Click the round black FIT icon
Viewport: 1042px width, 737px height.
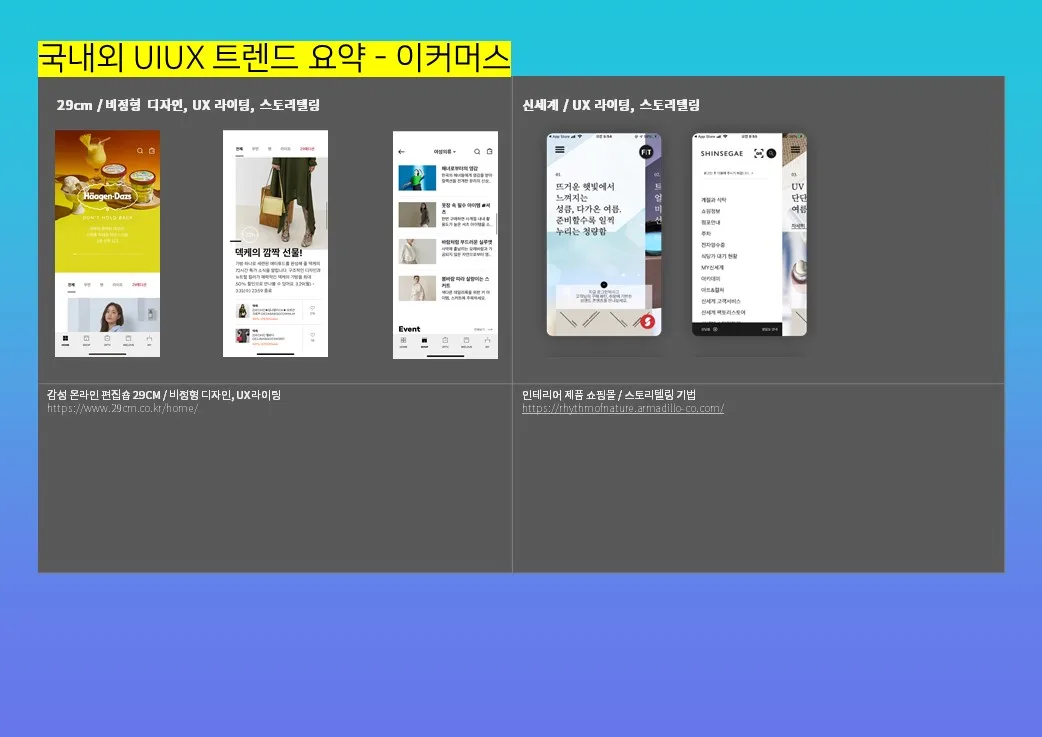(x=646, y=152)
